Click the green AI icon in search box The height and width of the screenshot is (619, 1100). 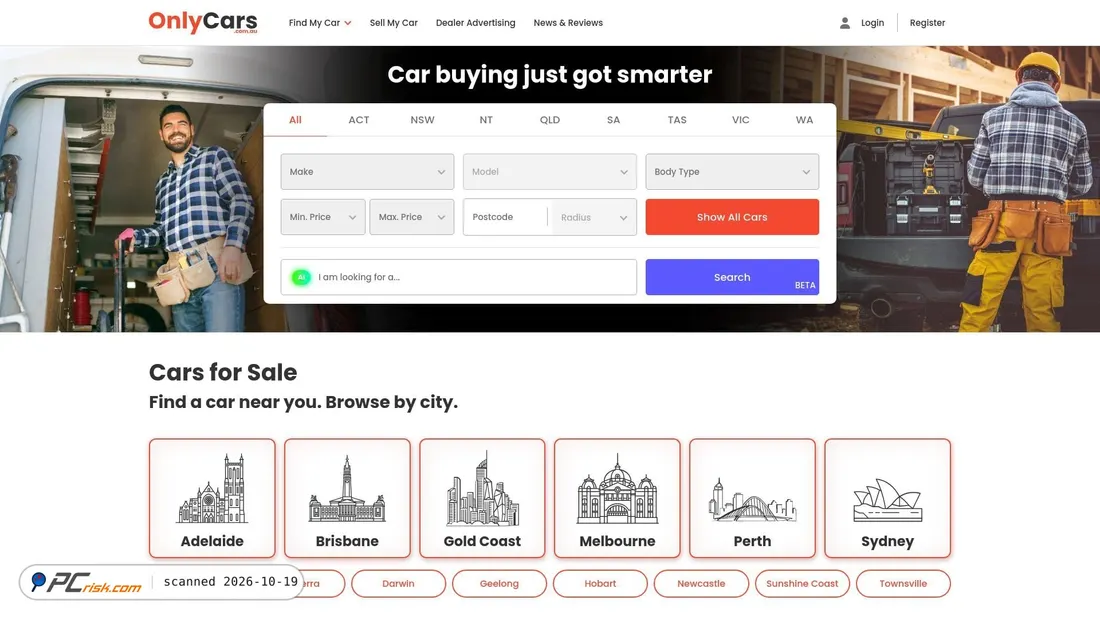(x=301, y=277)
